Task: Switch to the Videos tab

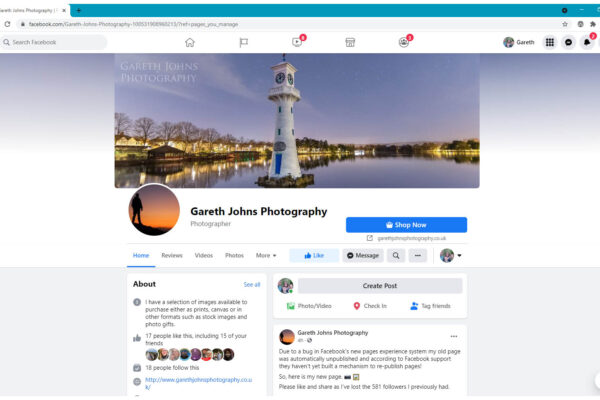Action: click(204, 255)
